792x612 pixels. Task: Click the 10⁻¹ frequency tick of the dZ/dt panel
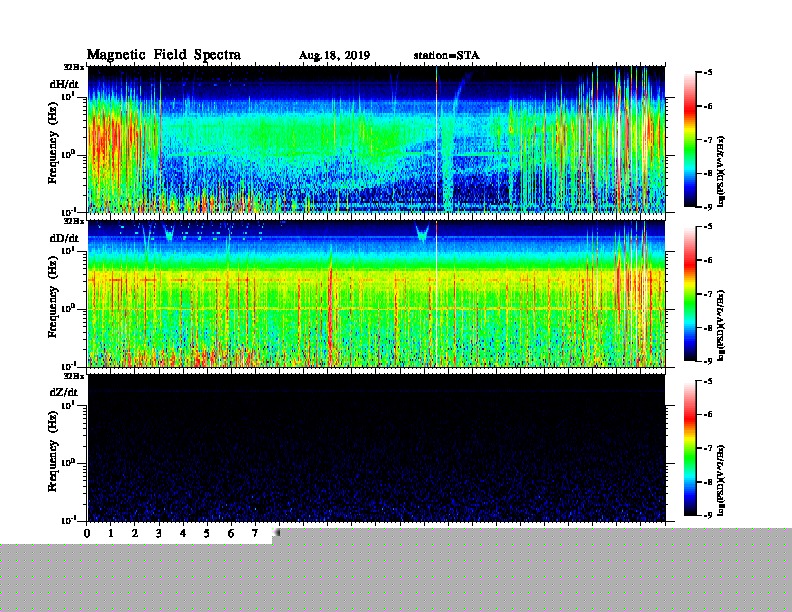click(x=69, y=520)
